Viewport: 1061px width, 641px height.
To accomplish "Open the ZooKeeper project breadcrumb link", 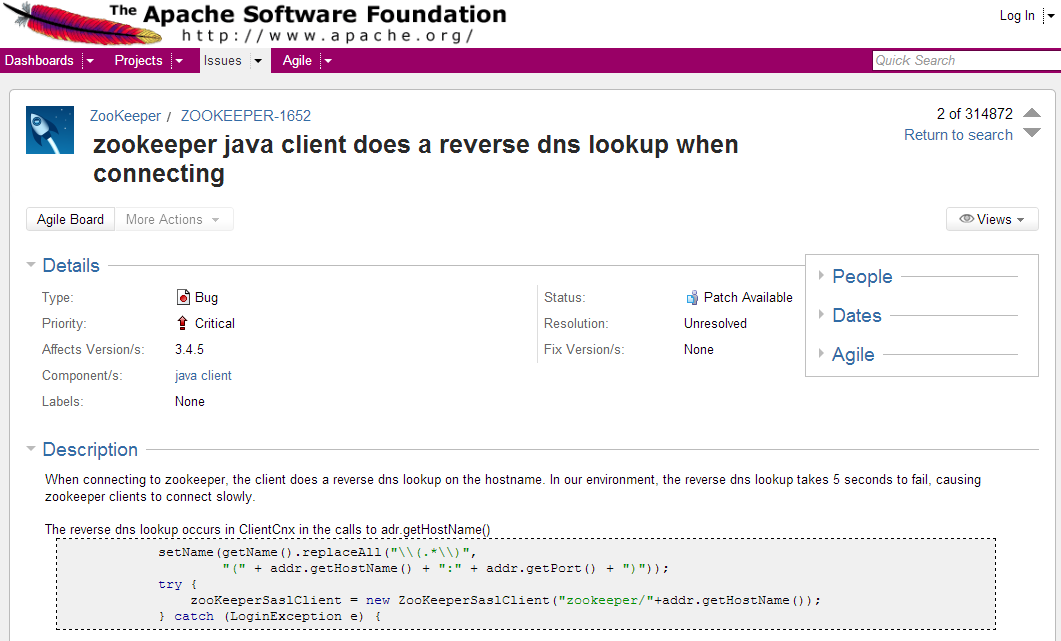I will point(125,116).
